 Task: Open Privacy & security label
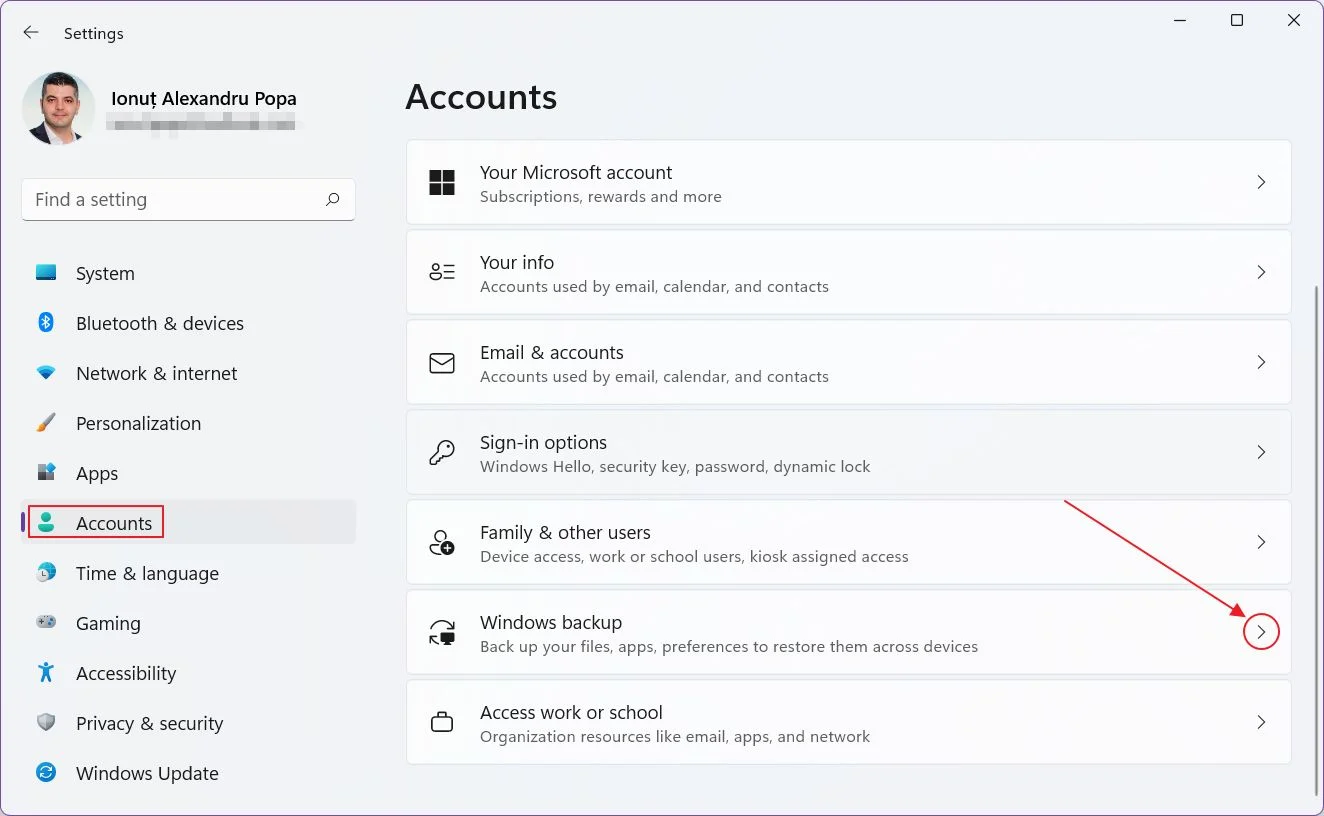point(149,723)
